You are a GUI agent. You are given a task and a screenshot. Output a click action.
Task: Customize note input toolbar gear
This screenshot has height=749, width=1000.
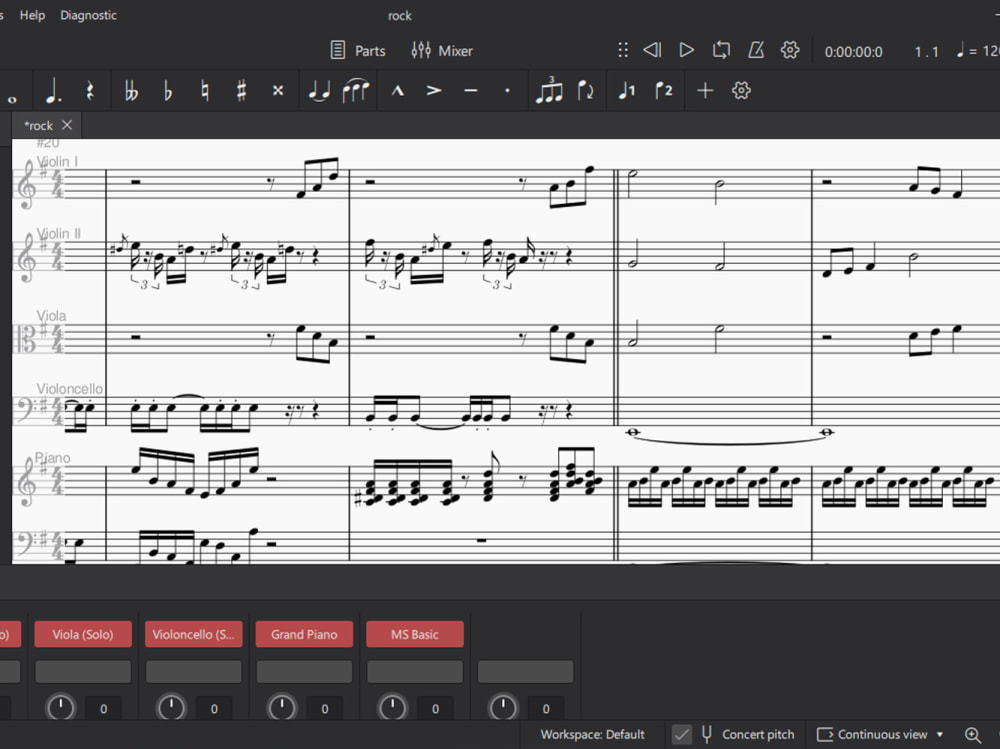[x=741, y=91]
